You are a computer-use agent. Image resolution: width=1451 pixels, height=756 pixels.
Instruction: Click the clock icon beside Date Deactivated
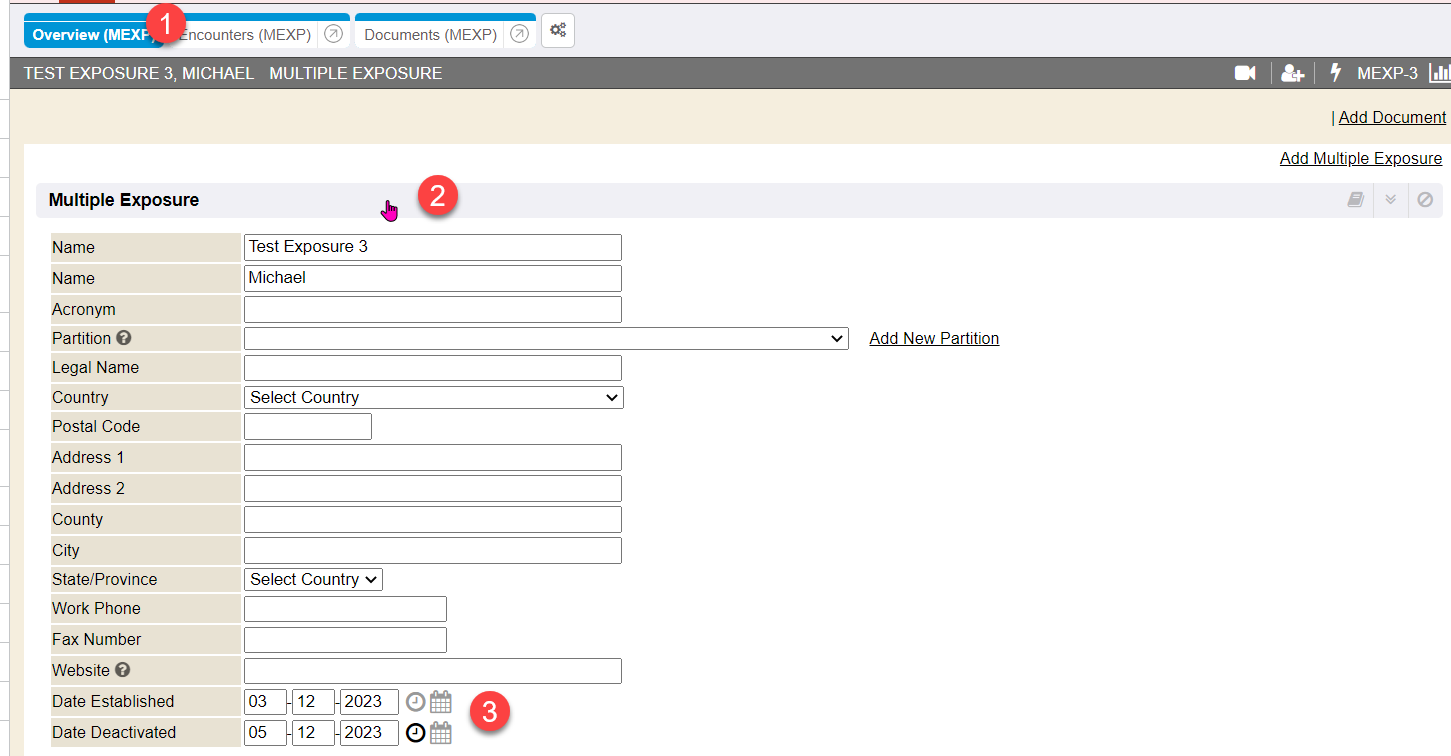[415, 733]
